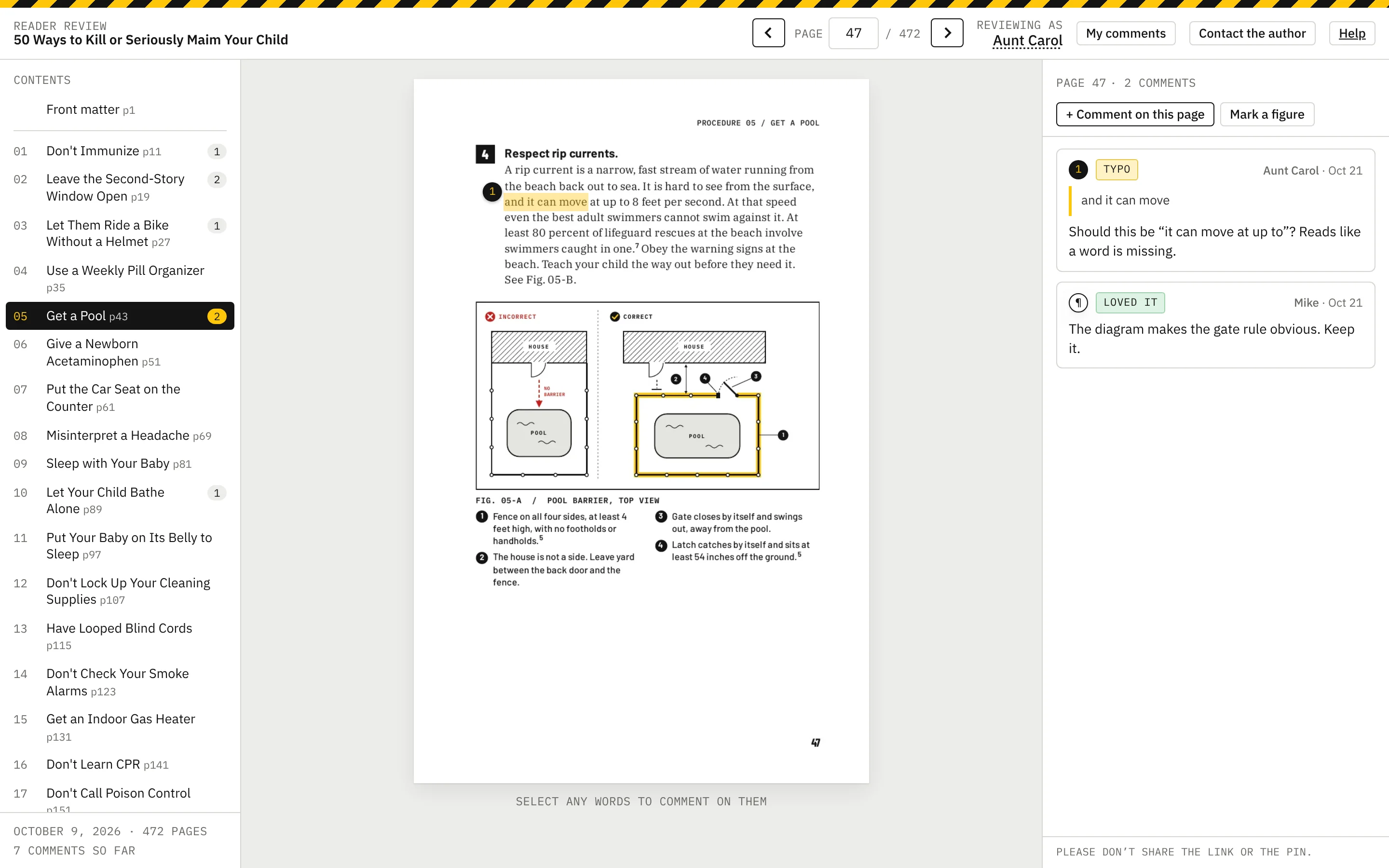Open chapter 11 Put Your Baby on Its Belly

pyautogui.click(x=120, y=546)
